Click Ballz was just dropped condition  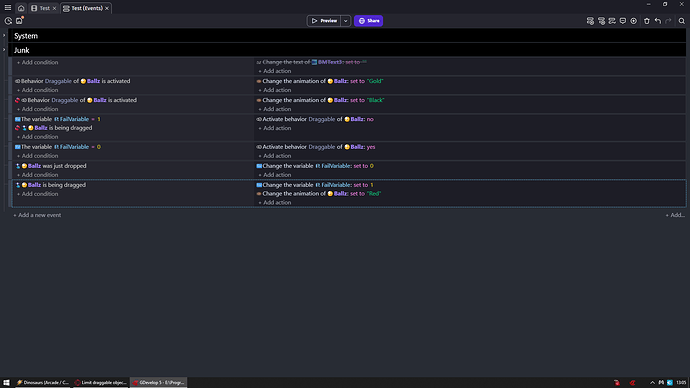tap(51, 166)
